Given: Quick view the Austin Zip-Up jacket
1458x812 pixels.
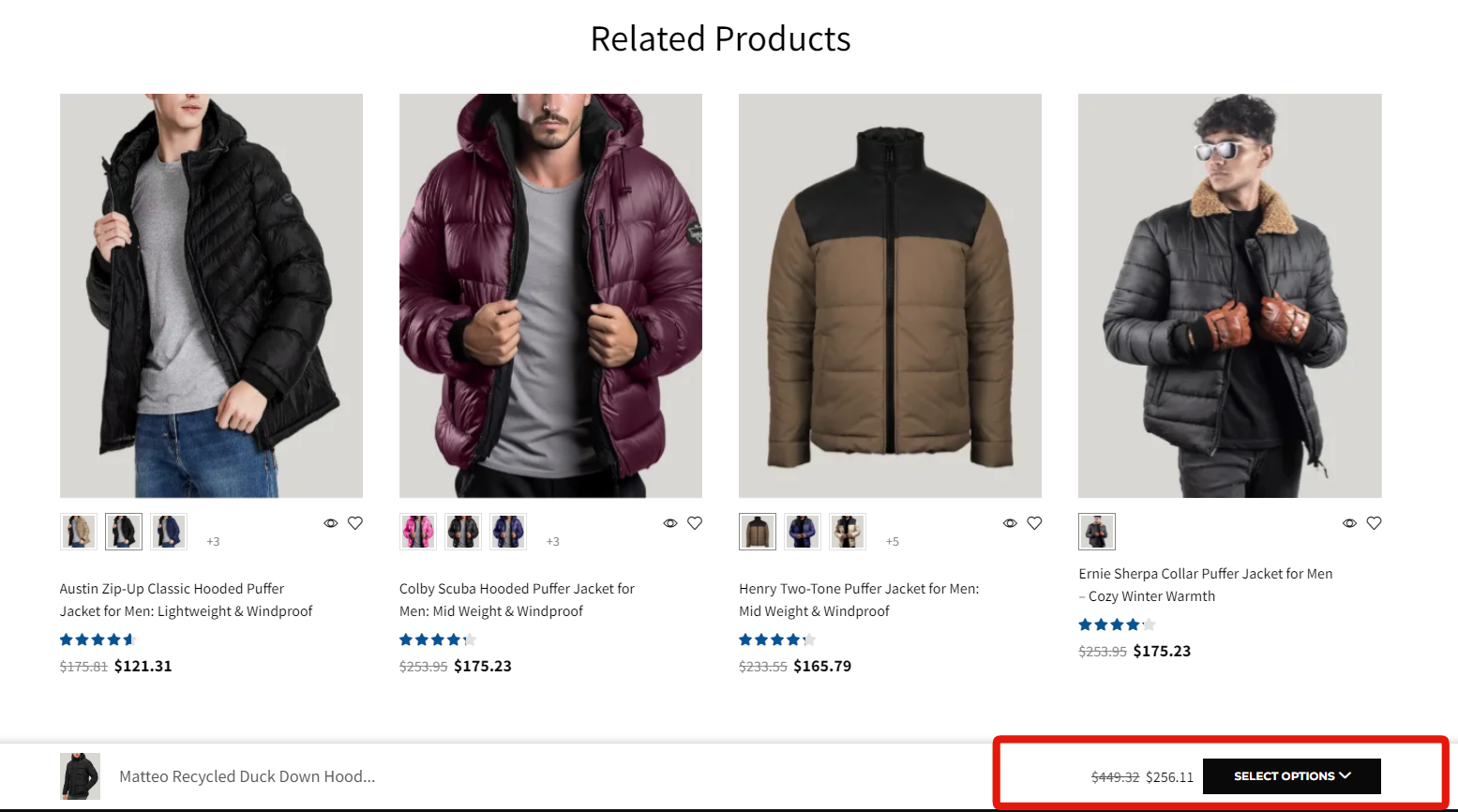Looking at the screenshot, I should click(x=331, y=523).
